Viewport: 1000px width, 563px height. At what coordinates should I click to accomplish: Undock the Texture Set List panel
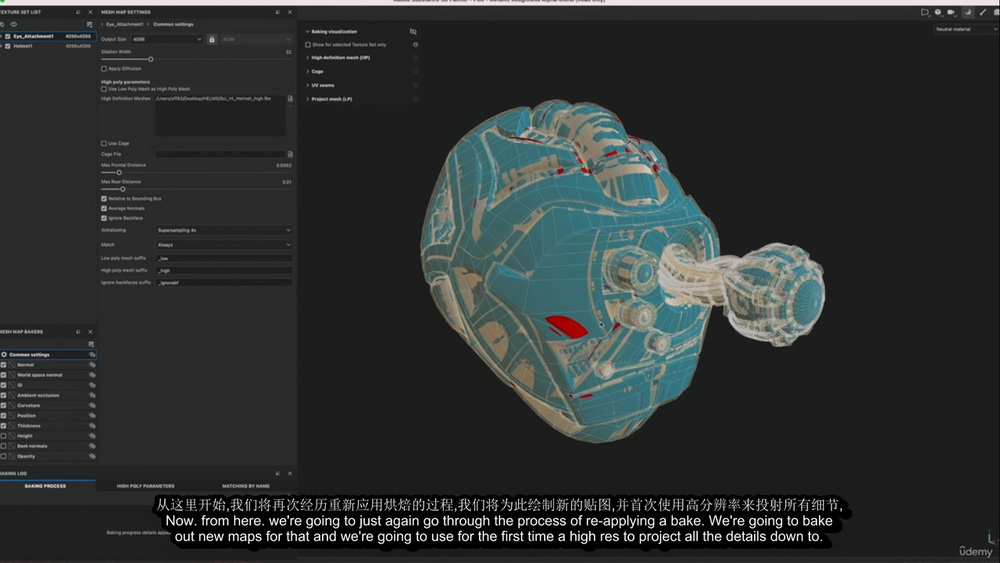coord(78,12)
